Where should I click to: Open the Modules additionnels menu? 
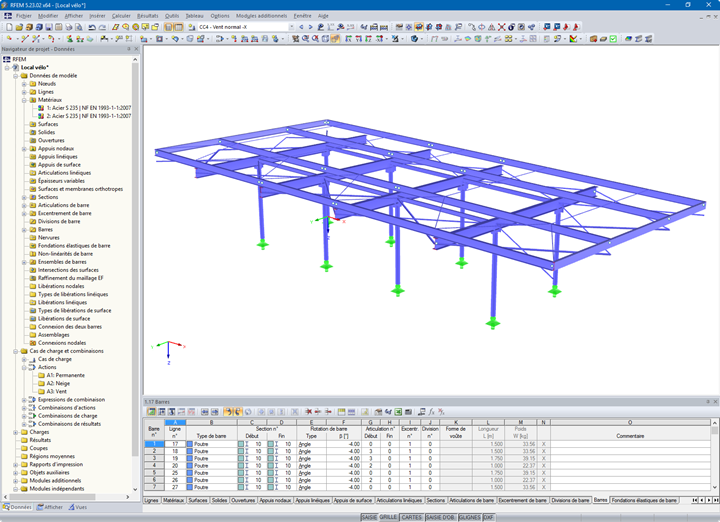pyautogui.click(x=261, y=16)
